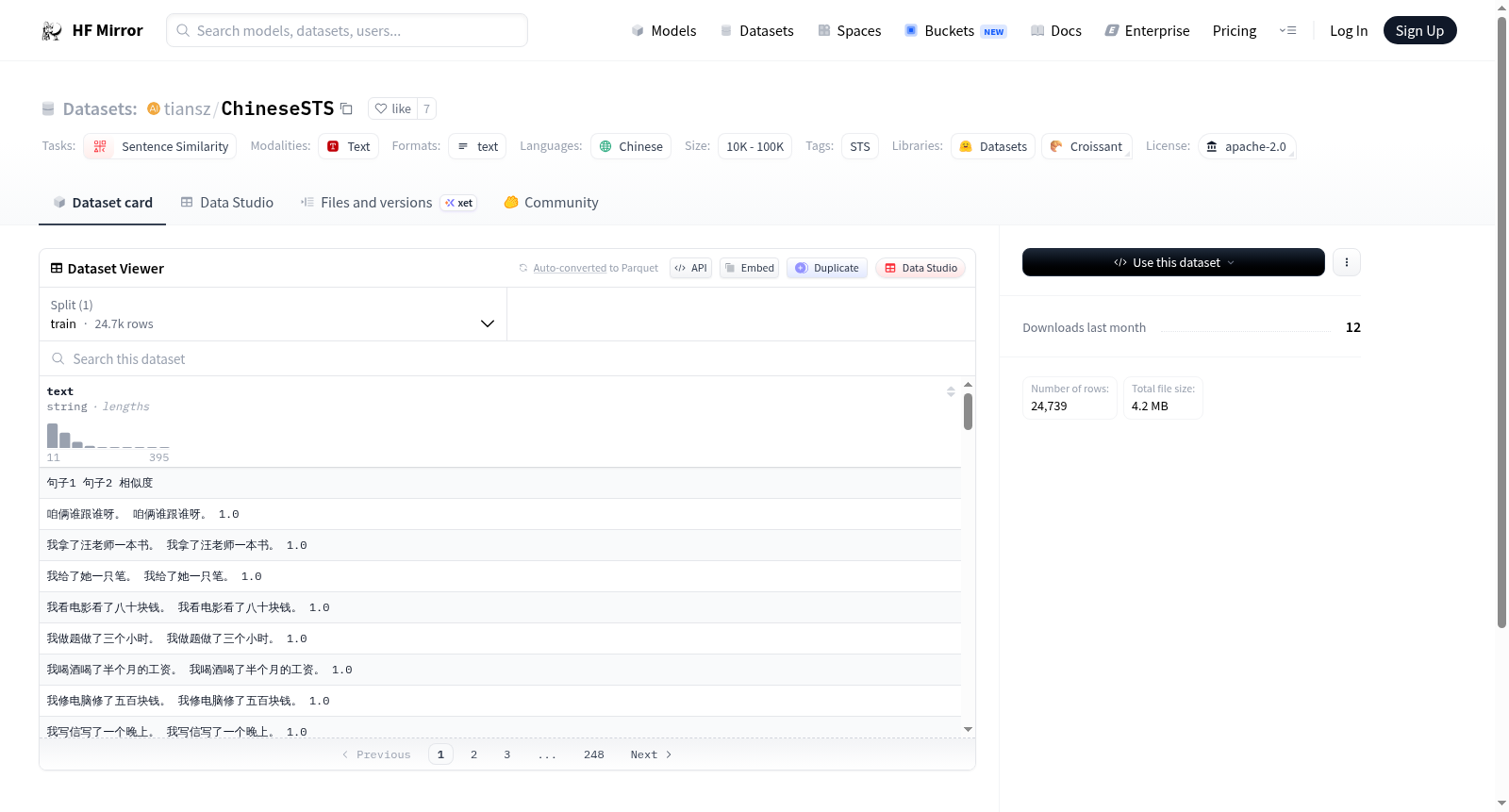Select the row '咱俩谁跟谁呀。 咱俩谁跟谁呀。 1.0'
Image resolution: width=1509 pixels, height=812 pixels.
(x=500, y=514)
